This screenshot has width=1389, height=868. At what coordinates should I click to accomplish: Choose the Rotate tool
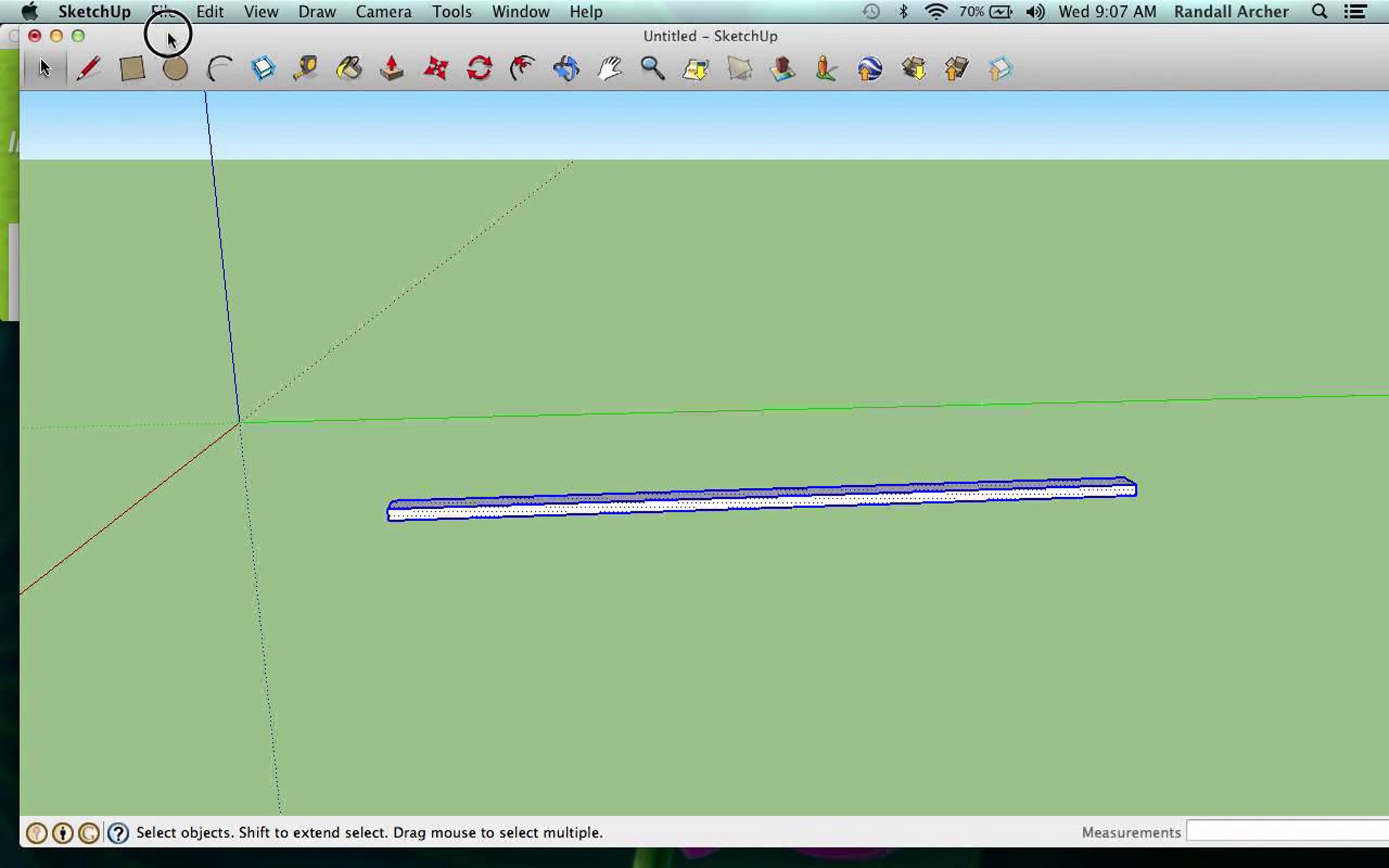[x=479, y=69]
